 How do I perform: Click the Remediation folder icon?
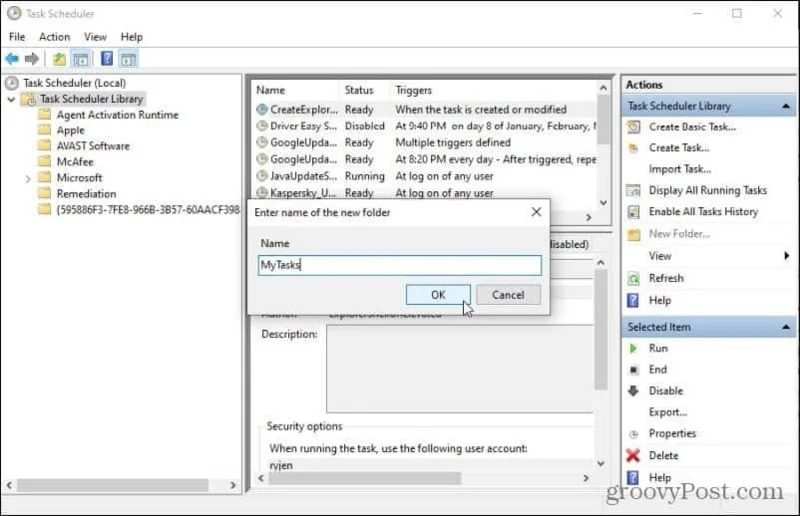click(x=44, y=193)
